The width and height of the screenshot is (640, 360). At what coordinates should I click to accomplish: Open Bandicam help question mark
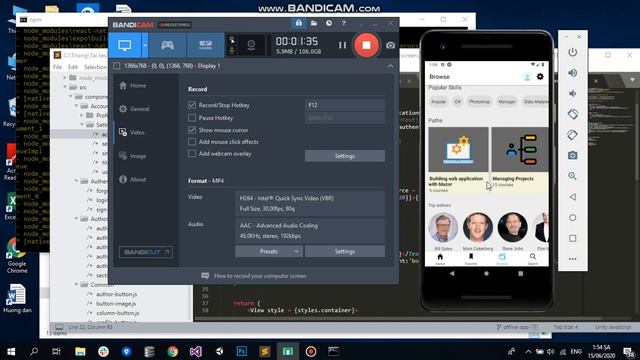[344, 23]
